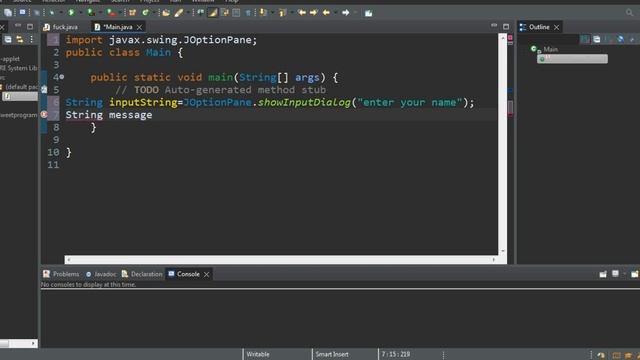Click the New file toolbar icon
This screenshot has width=640, height=360.
tap(7, 13)
